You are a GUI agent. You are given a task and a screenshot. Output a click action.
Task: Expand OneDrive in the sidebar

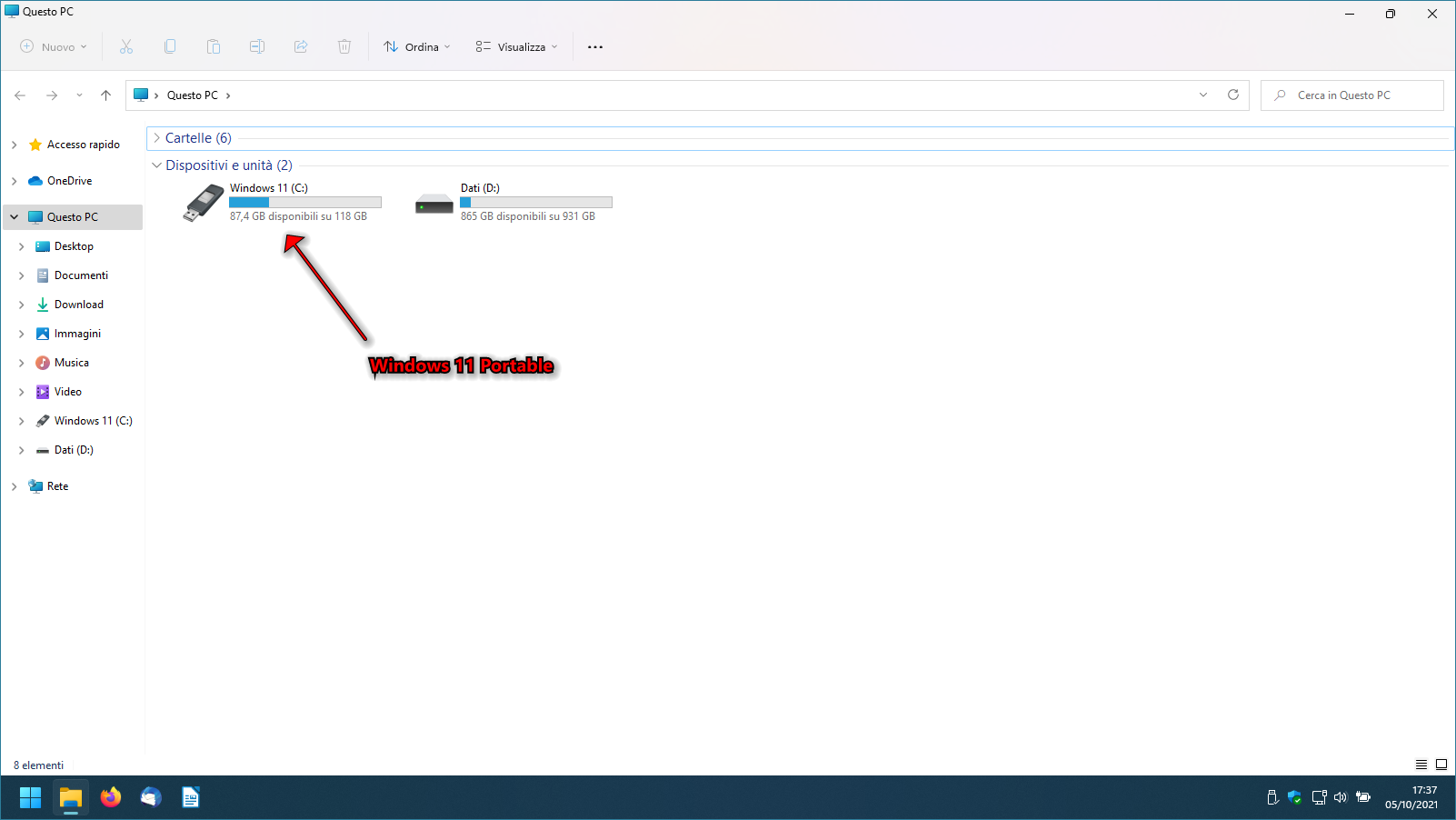click(x=14, y=181)
